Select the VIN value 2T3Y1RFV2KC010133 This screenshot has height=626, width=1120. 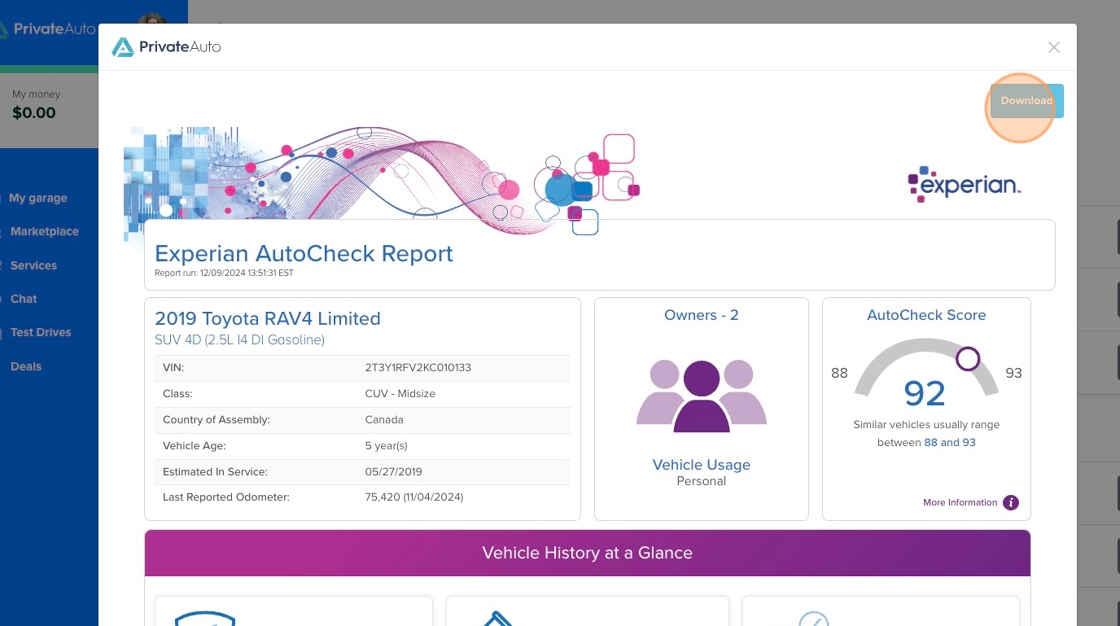[418, 367]
